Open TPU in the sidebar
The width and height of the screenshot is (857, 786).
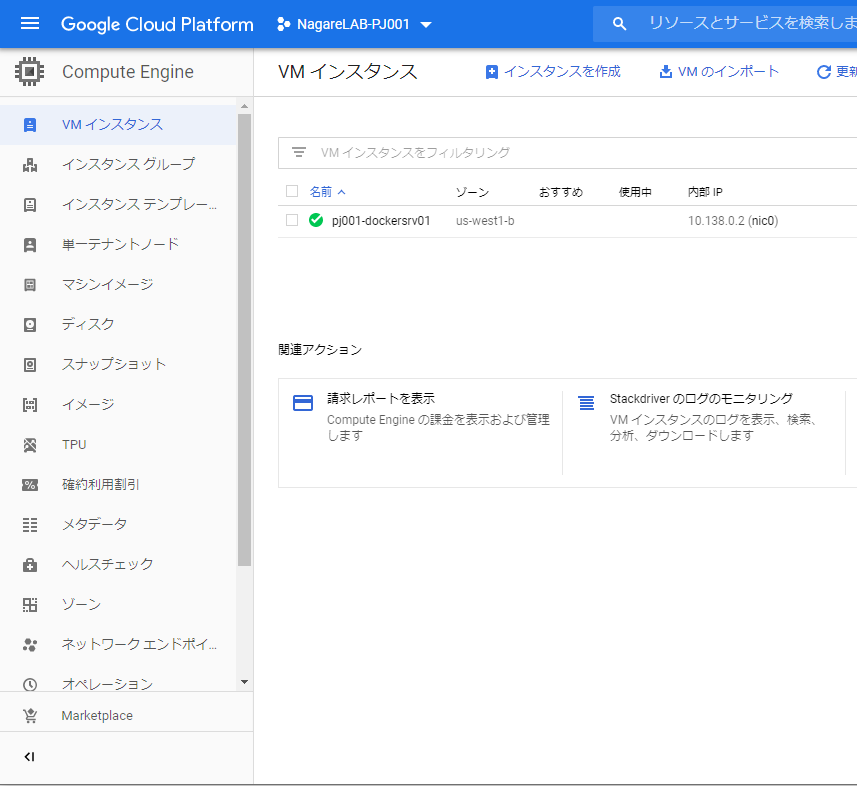[x=118, y=445]
